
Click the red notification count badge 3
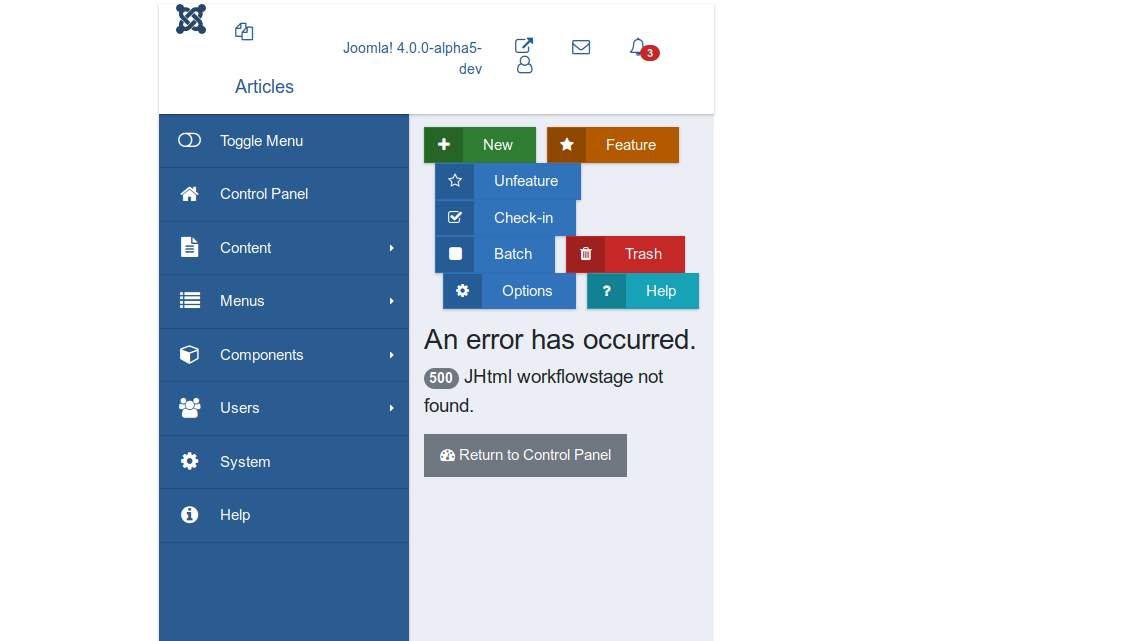[x=650, y=53]
